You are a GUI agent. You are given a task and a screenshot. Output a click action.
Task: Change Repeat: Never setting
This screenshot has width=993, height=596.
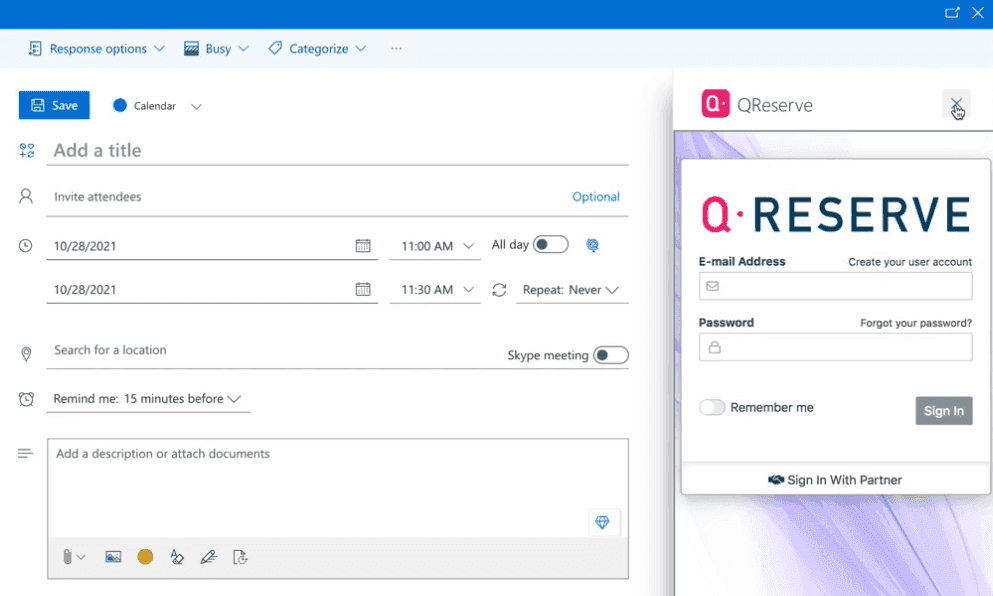pos(571,289)
